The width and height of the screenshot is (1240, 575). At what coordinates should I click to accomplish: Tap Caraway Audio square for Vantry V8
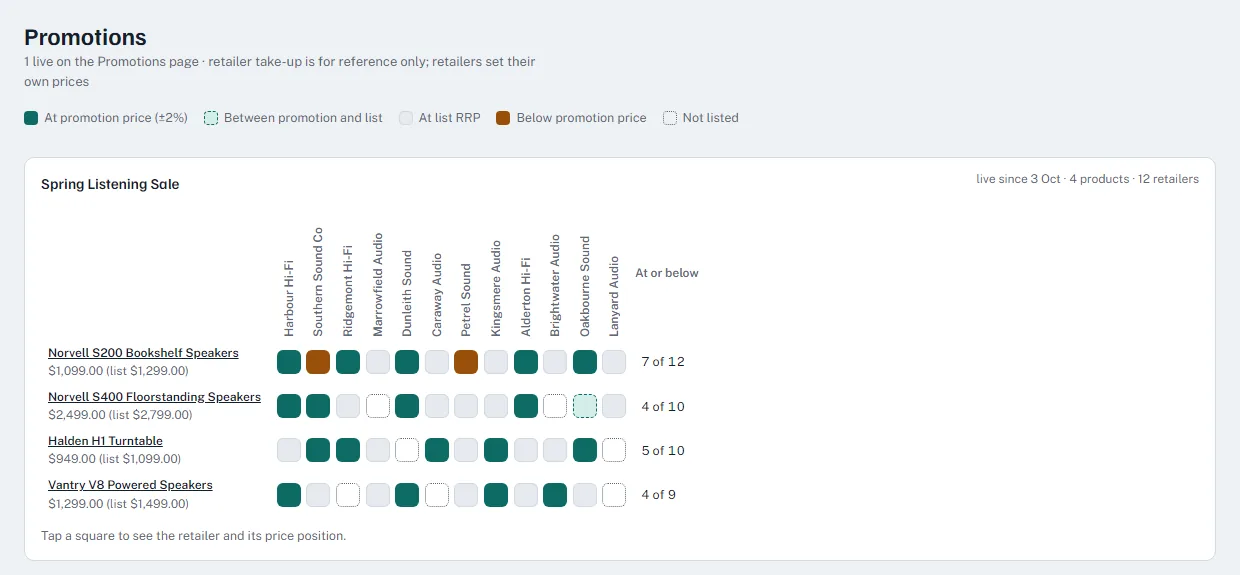click(x=437, y=494)
